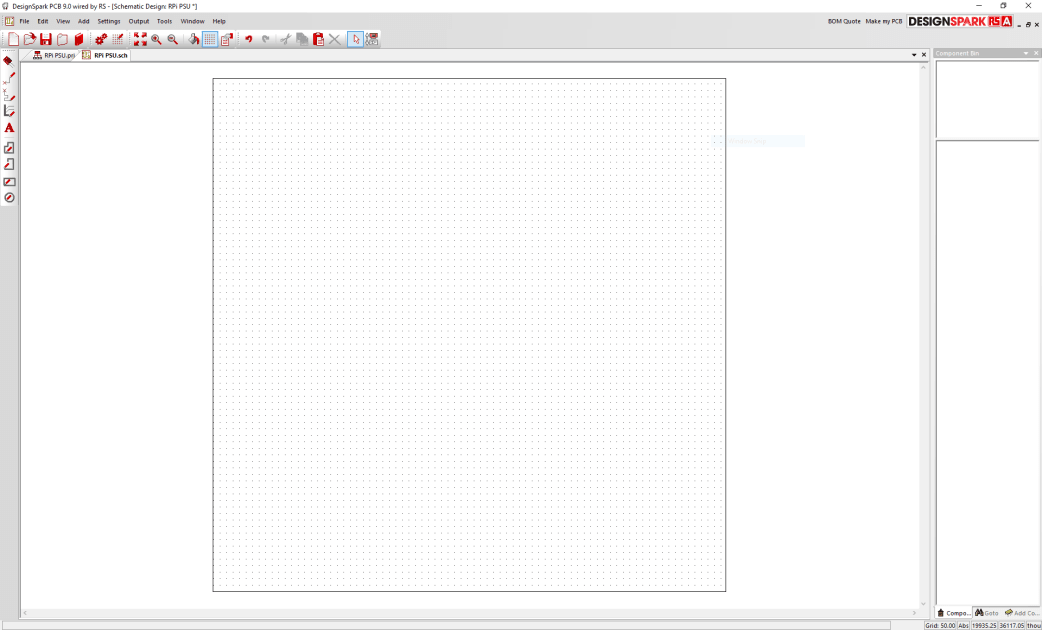The height and width of the screenshot is (630, 1042).
Task: Click the Abs coordinate mode status field
Action: click(x=964, y=625)
